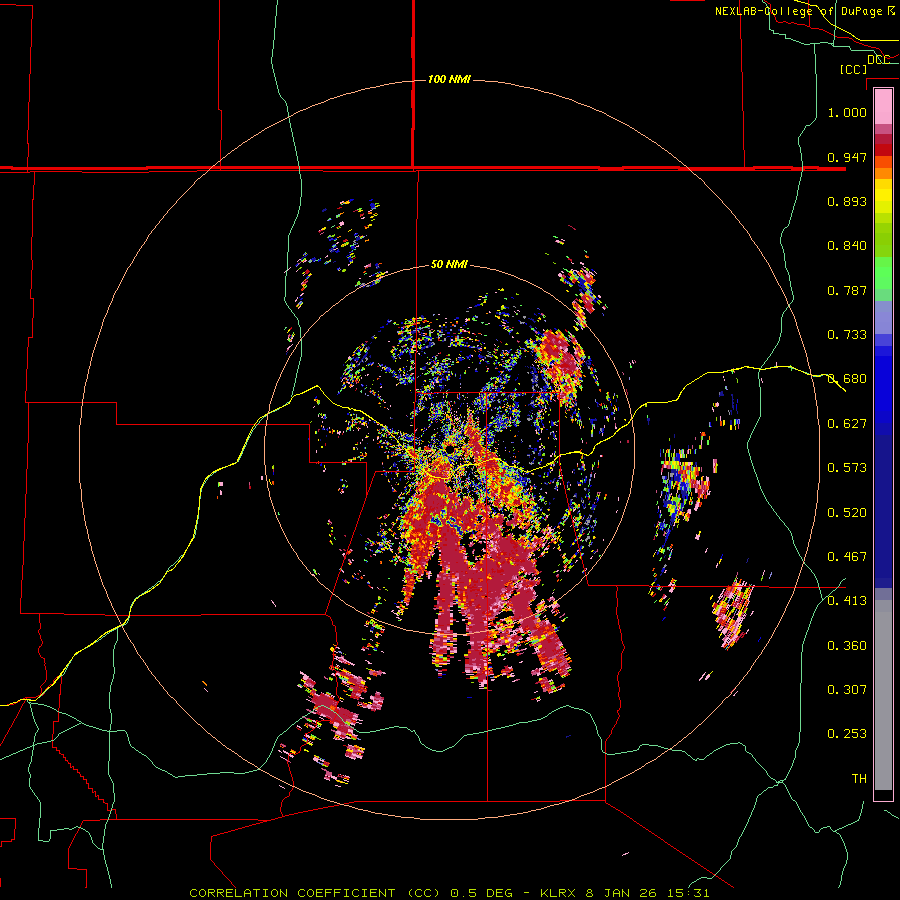
Task: Pick the gray segment of color bar
Action: tap(883, 695)
